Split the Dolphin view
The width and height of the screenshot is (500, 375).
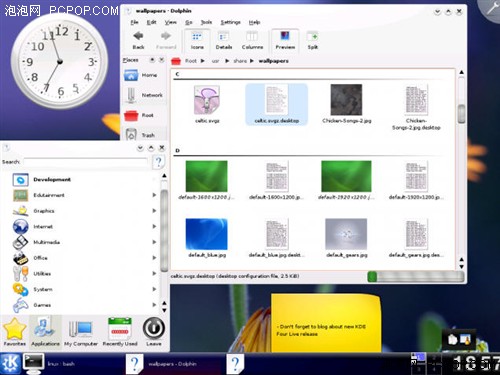pos(313,40)
